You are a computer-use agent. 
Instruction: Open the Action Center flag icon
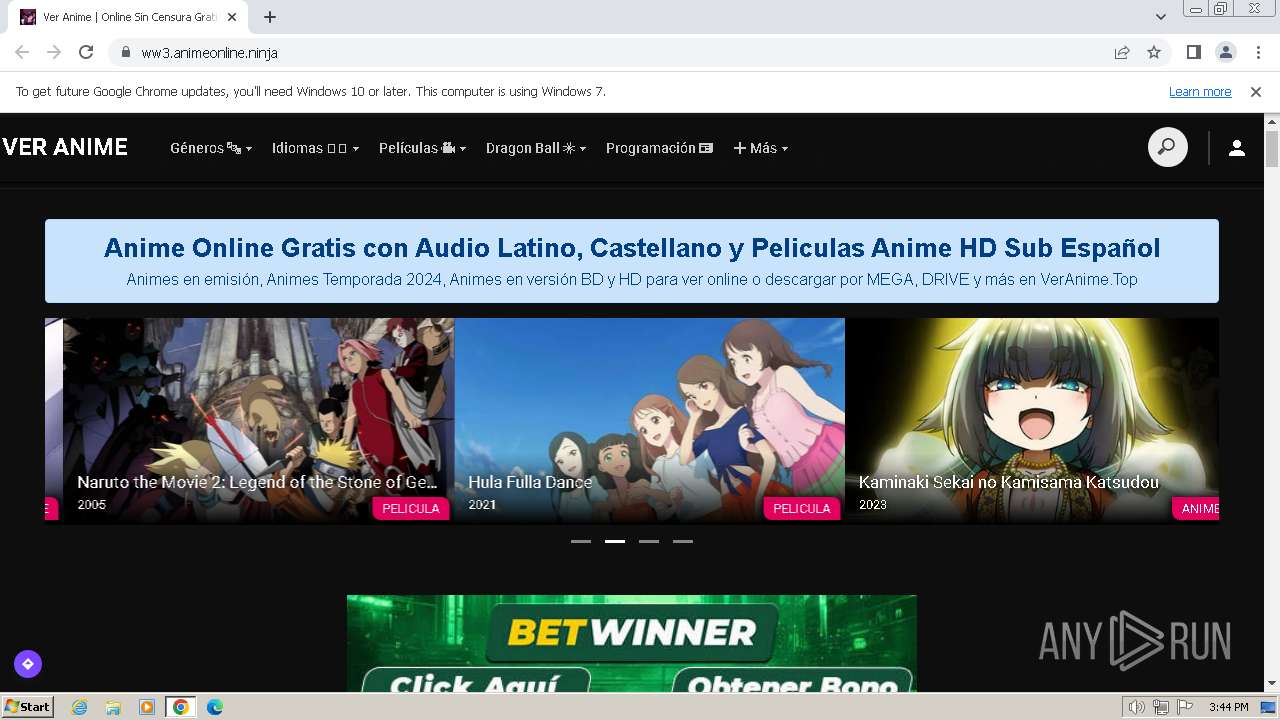pos(1185,707)
